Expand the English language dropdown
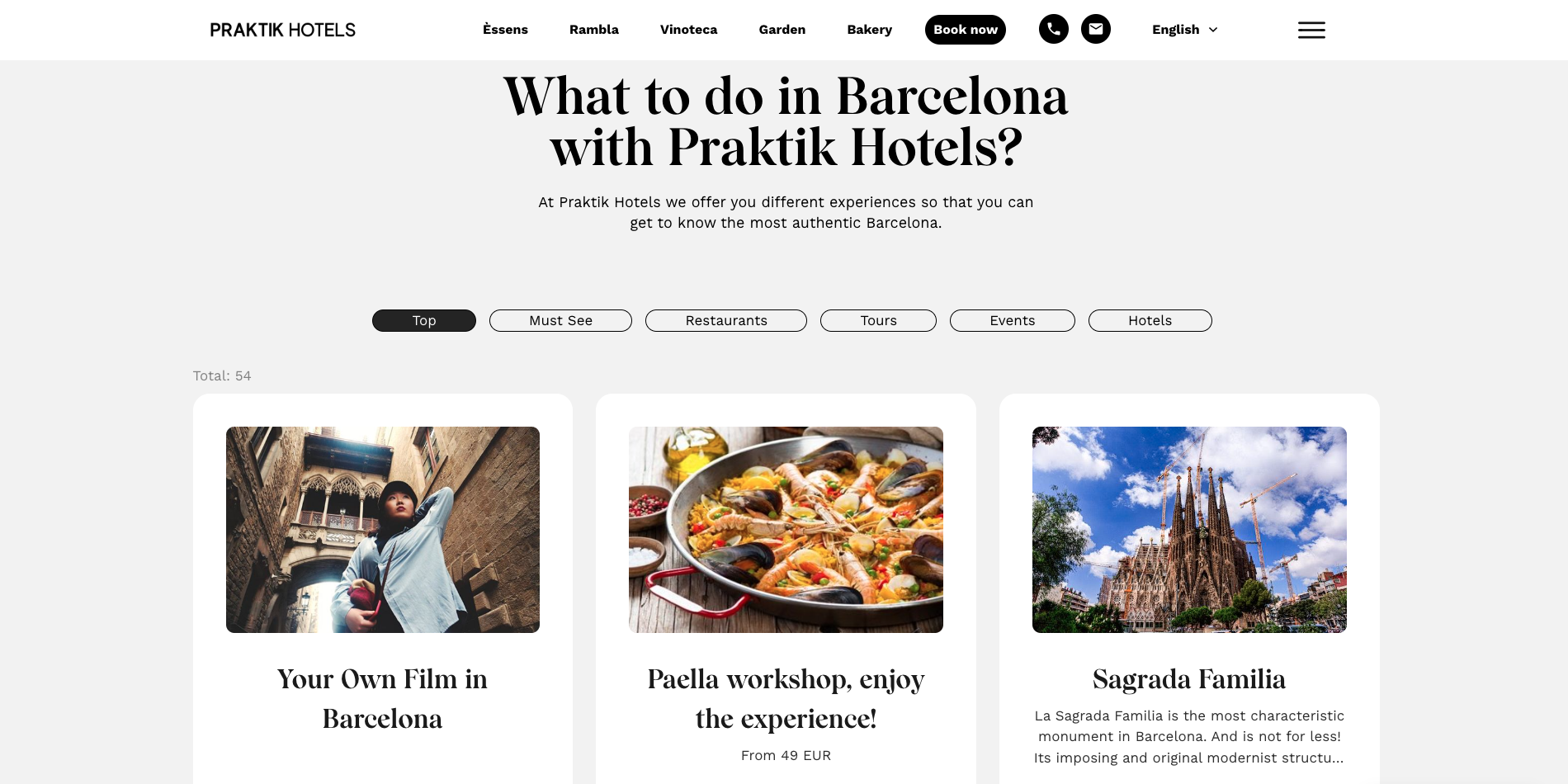1568x784 pixels. (1184, 30)
